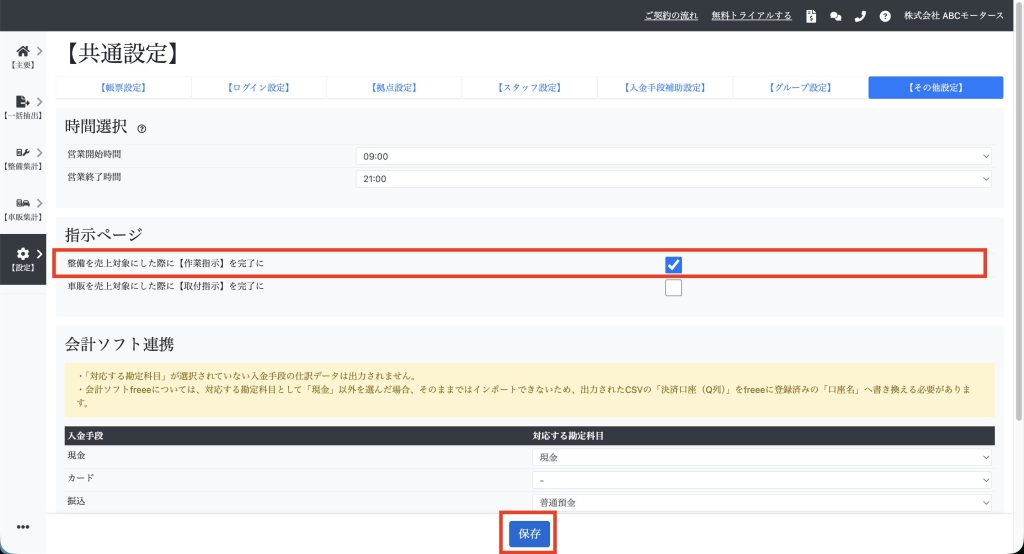This screenshot has width=1024, height=554.
Task: Open the 車販集計 car icon
Action: pyautogui.click(x=23, y=204)
